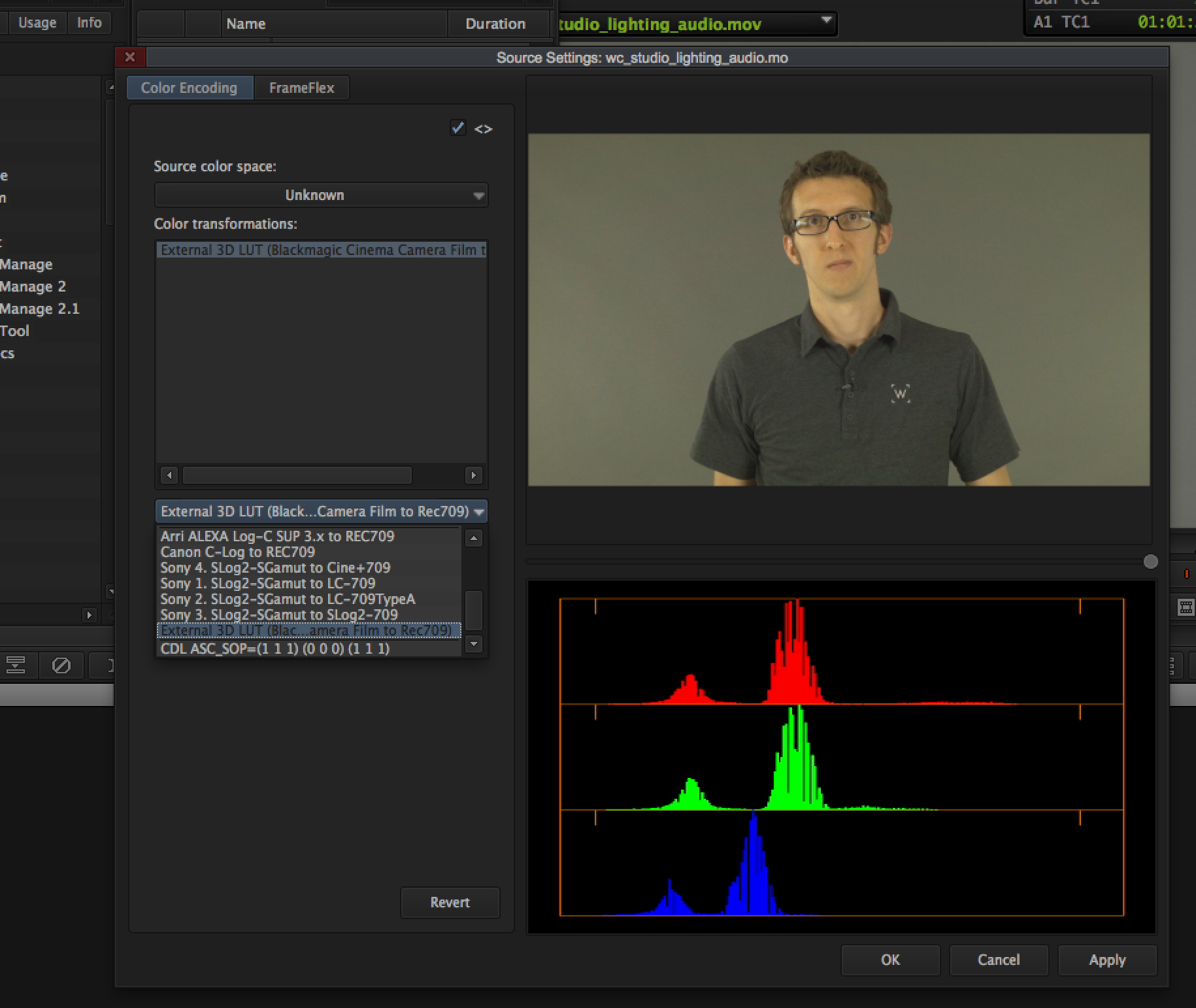
Task: Select the External 3D LUT transformation entry
Action: pyautogui.click(x=321, y=250)
